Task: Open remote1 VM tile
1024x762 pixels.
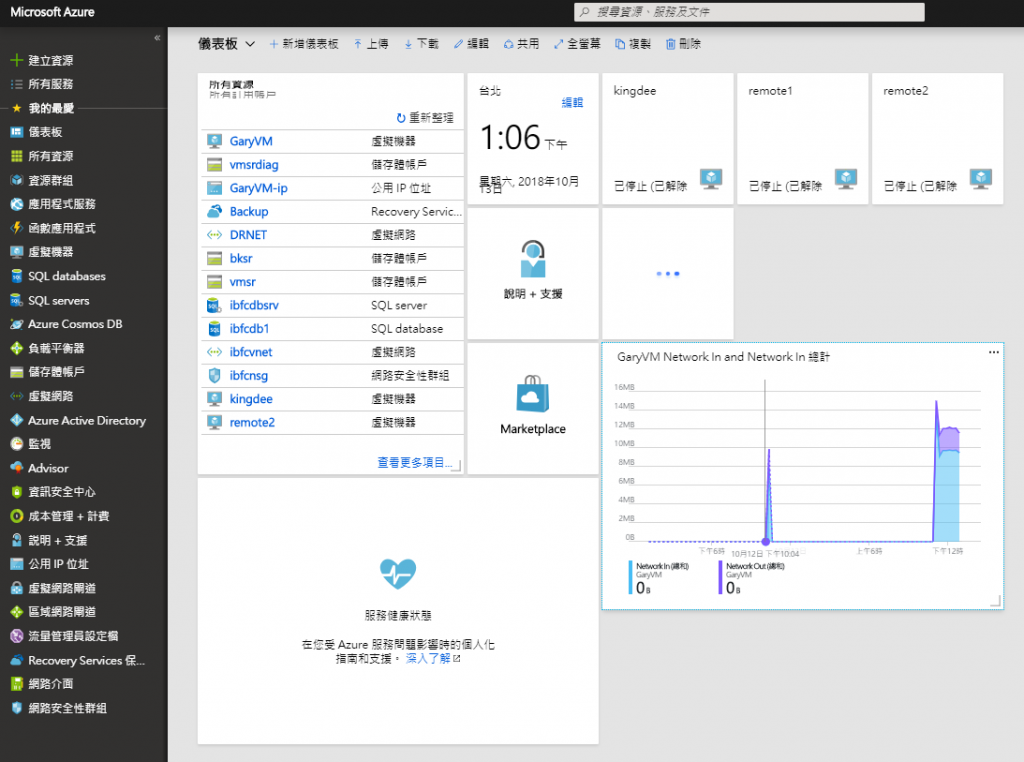Action: pos(803,138)
